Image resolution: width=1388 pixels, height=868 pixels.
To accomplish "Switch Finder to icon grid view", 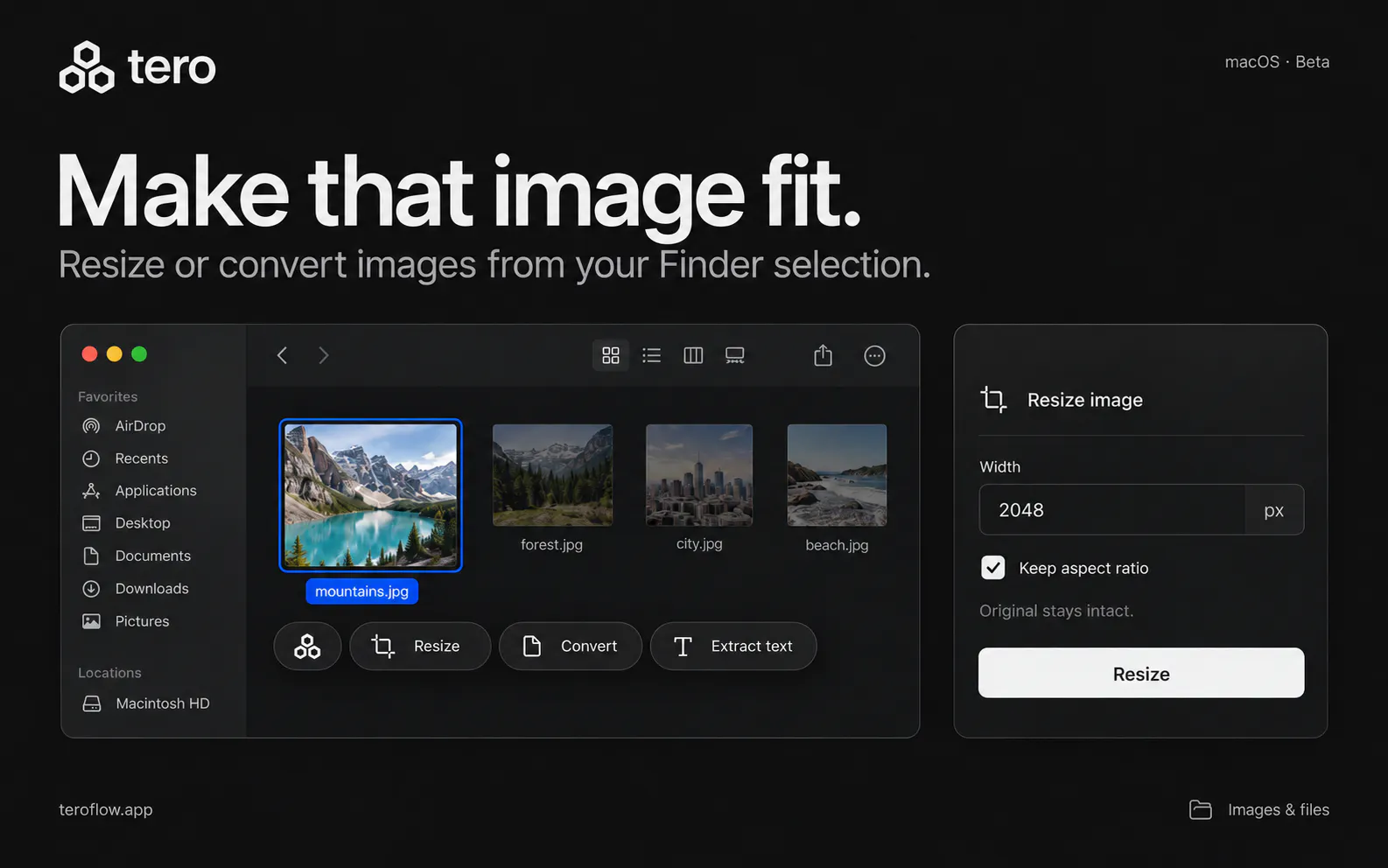I will (x=611, y=355).
